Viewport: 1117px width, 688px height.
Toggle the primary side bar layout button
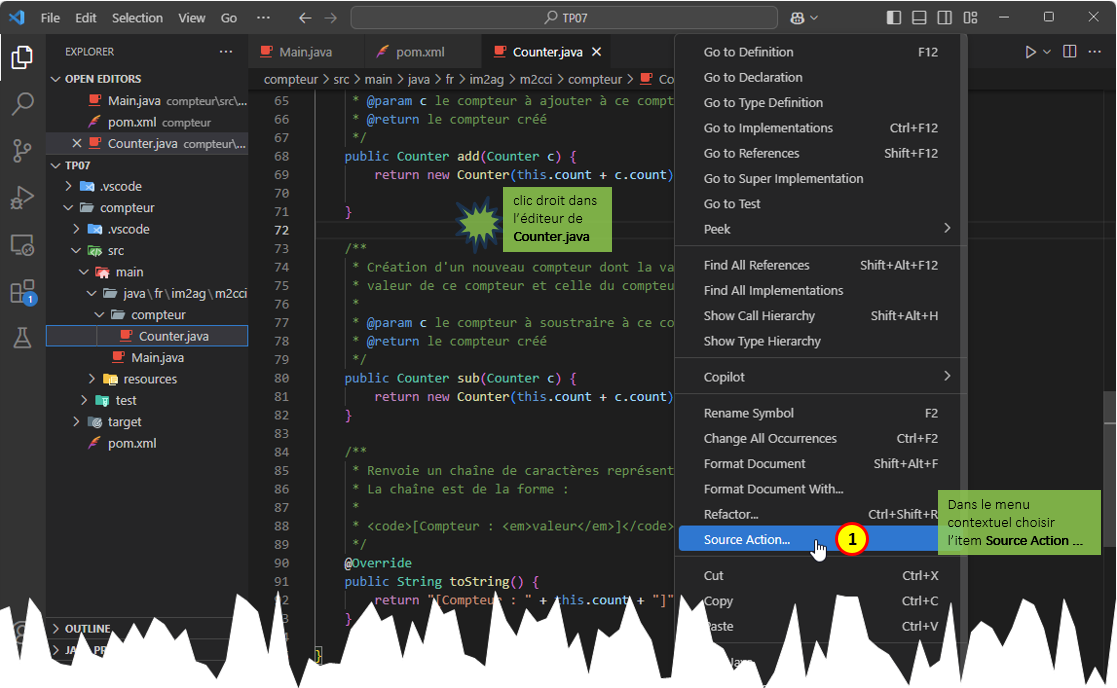[893, 18]
